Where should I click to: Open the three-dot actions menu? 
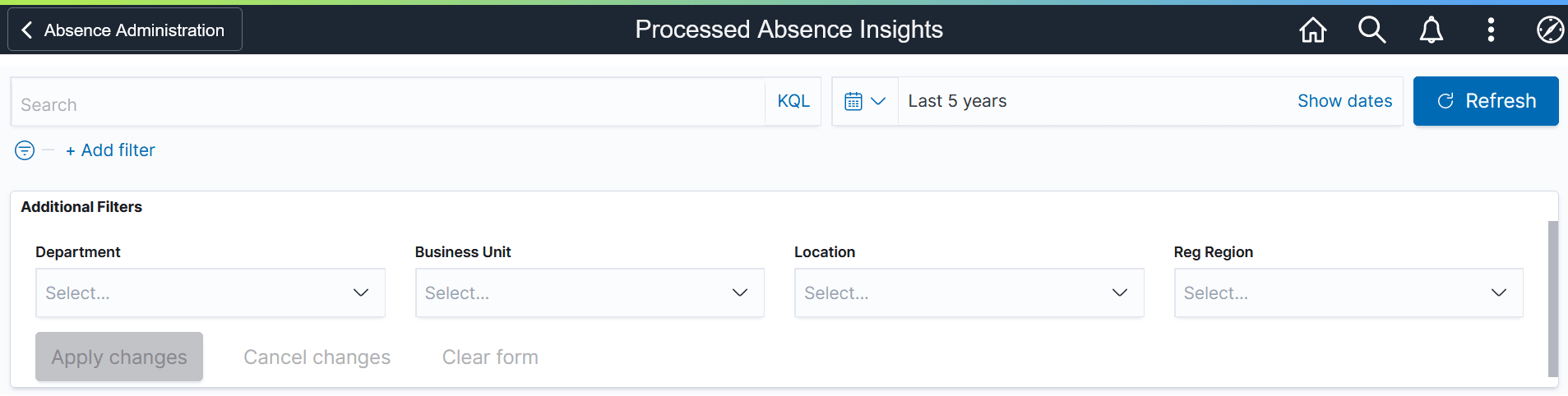[x=1490, y=30]
